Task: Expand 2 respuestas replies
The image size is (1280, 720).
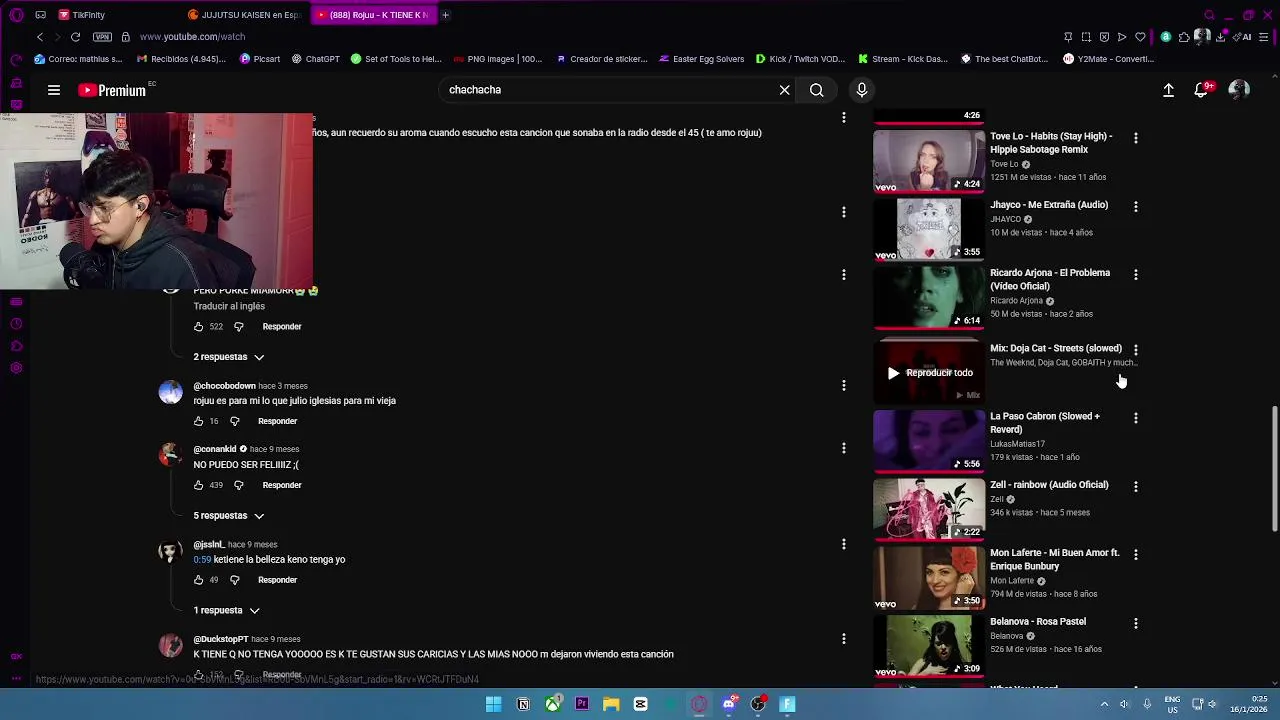Action: pos(229,357)
